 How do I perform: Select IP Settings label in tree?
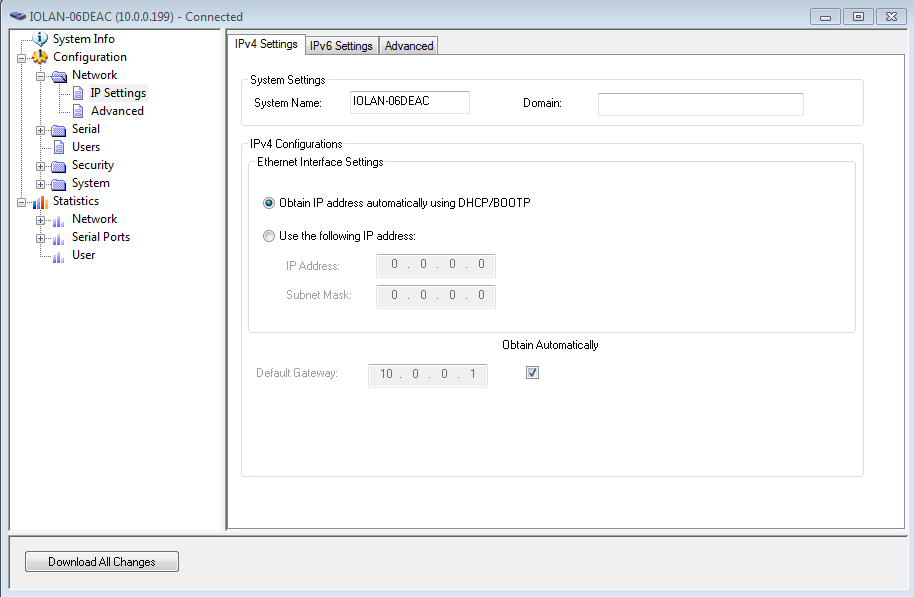click(118, 93)
